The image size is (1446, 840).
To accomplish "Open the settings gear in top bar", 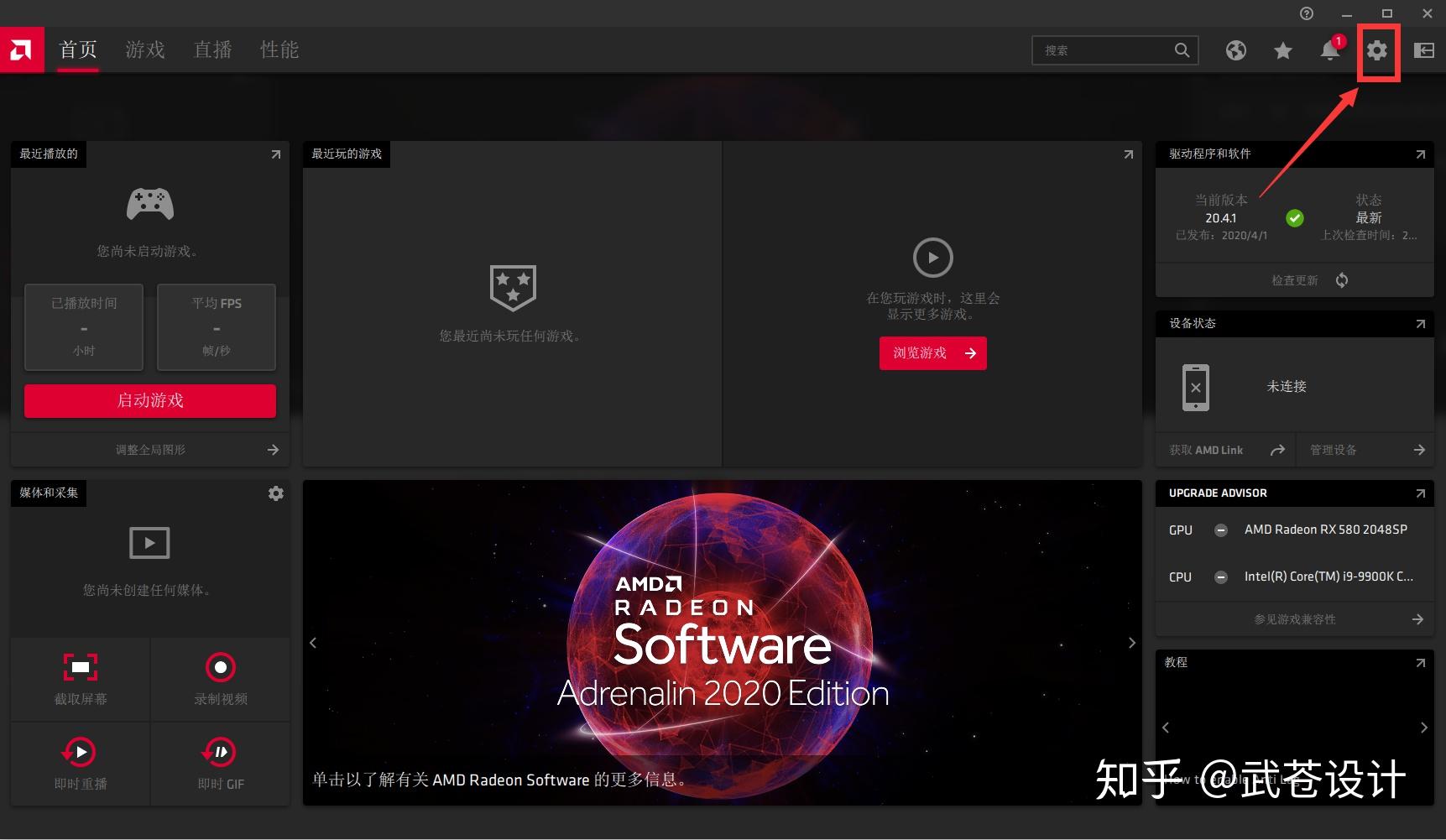I will (x=1376, y=51).
